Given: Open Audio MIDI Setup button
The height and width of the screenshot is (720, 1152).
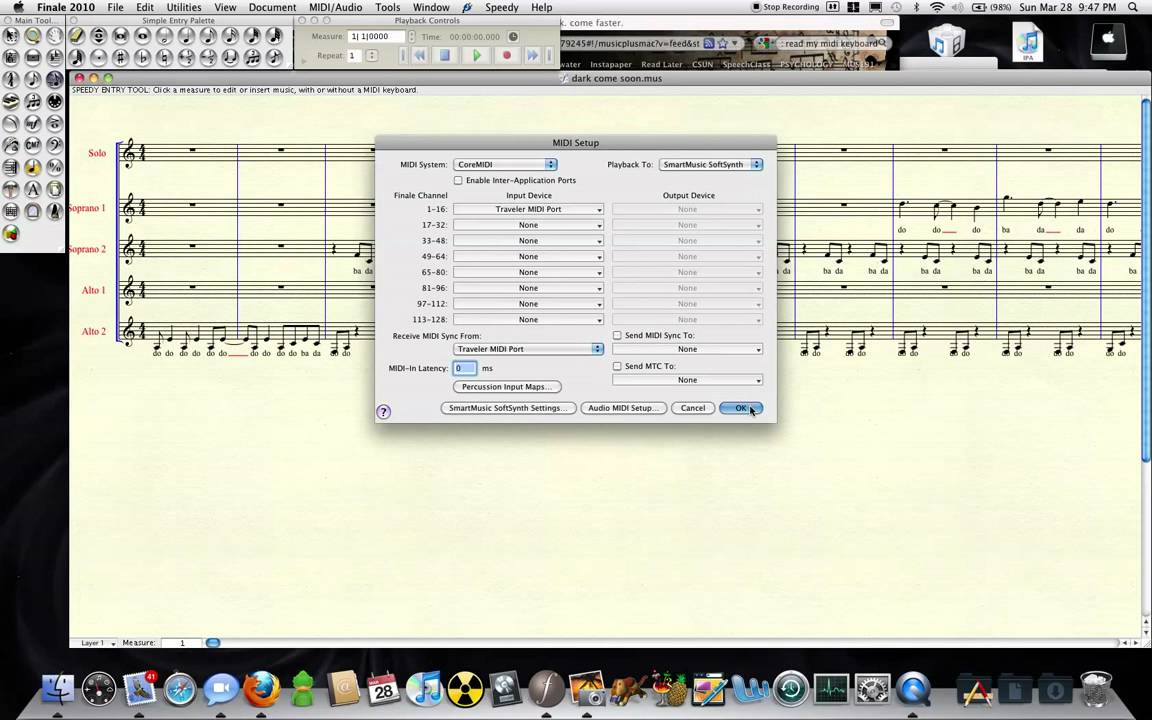Looking at the screenshot, I should (x=623, y=408).
